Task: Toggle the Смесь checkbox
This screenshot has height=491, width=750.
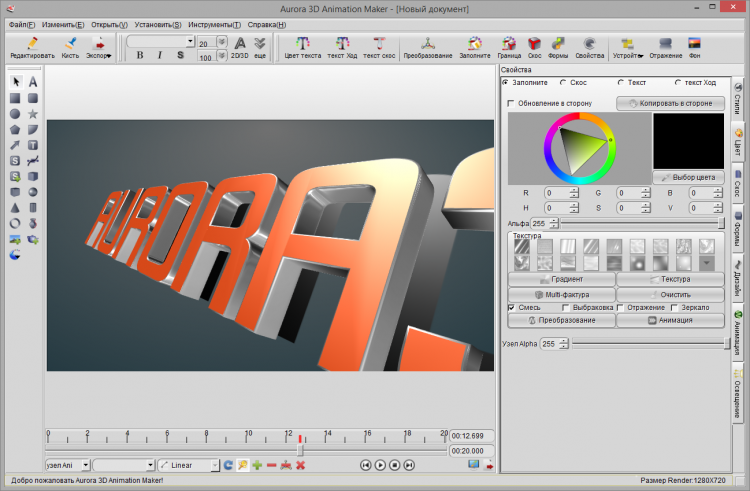Action: click(x=511, y=307)
